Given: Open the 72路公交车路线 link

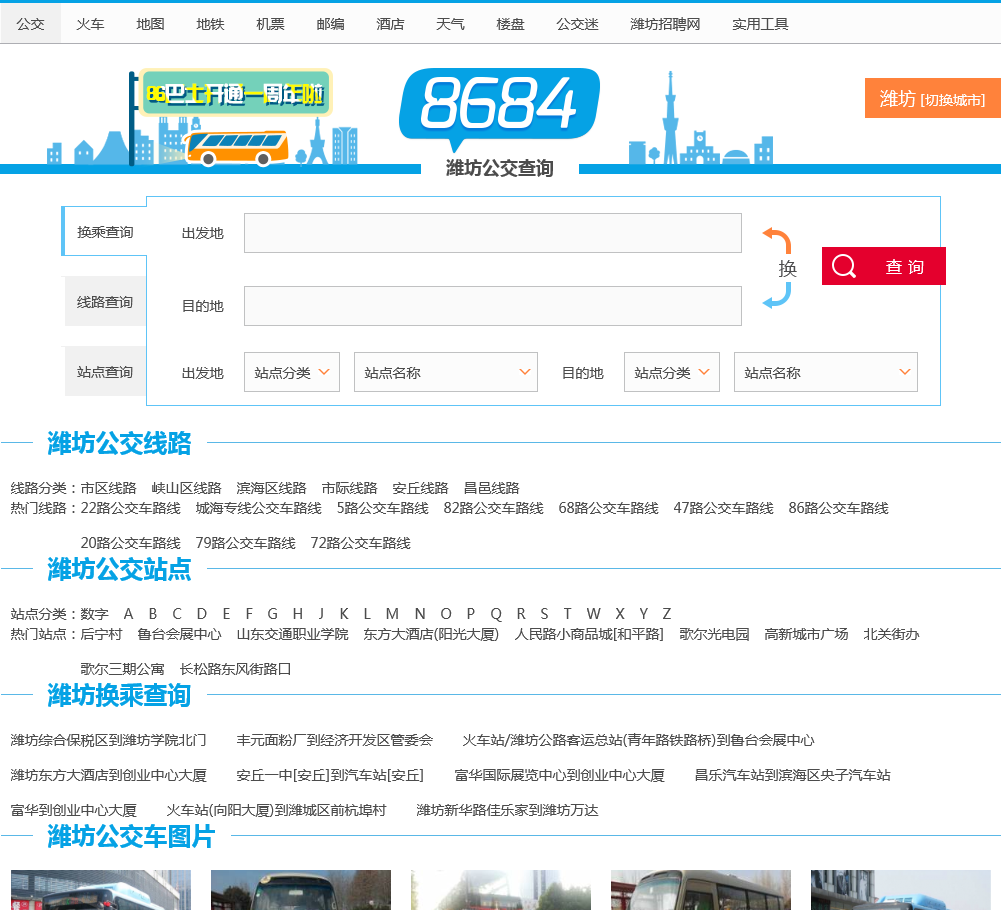Looking at the screenshot, I should click(360, 543).
